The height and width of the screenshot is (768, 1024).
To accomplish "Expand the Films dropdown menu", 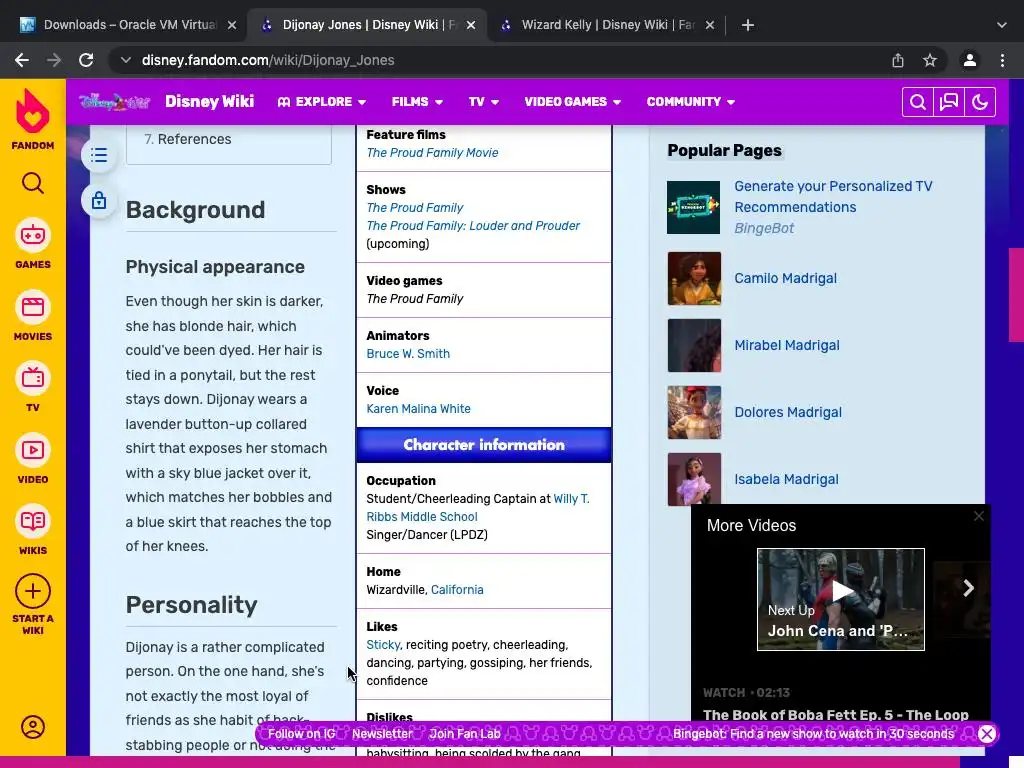I will coord(417,102).
